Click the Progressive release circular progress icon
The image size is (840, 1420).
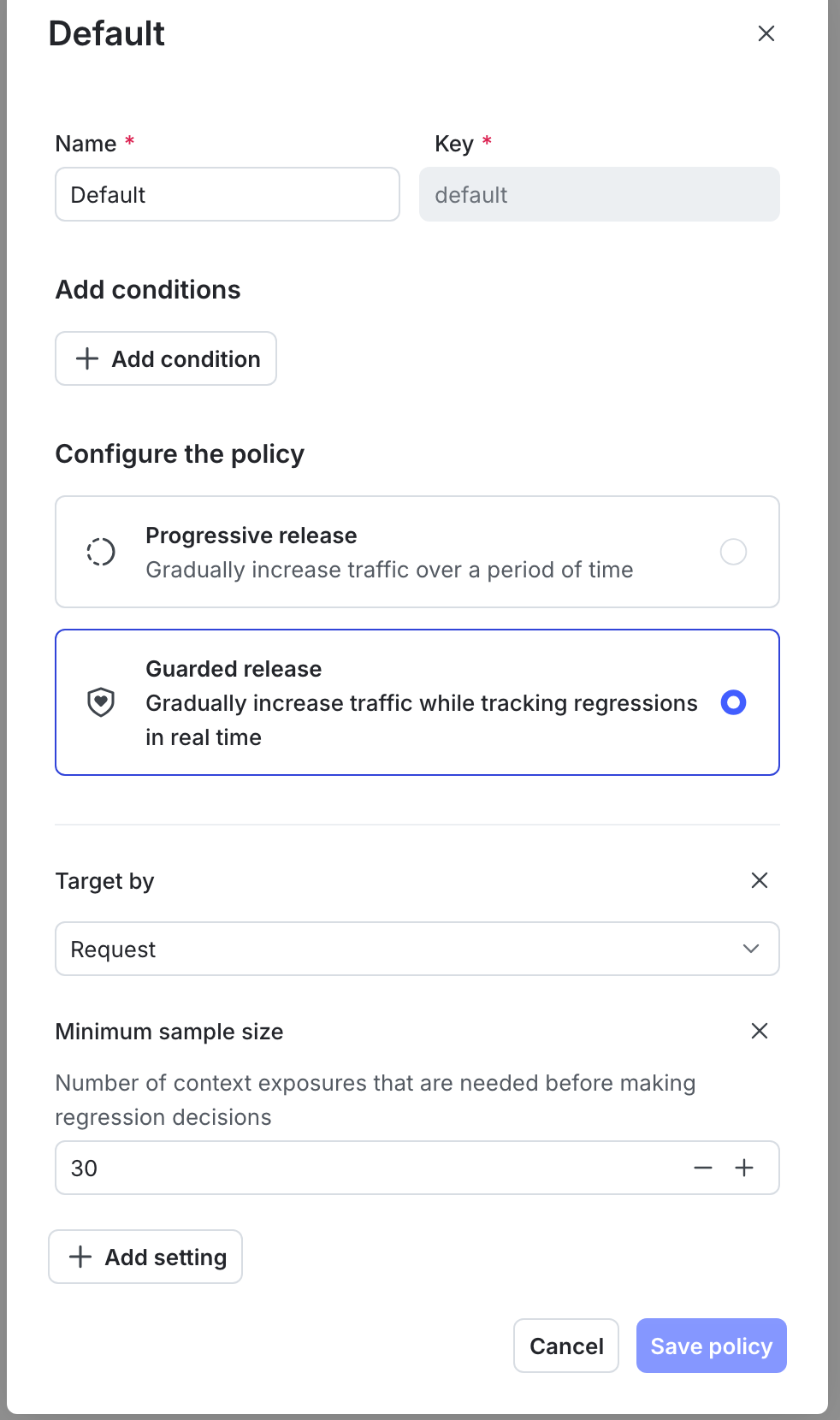coord(100,552)
